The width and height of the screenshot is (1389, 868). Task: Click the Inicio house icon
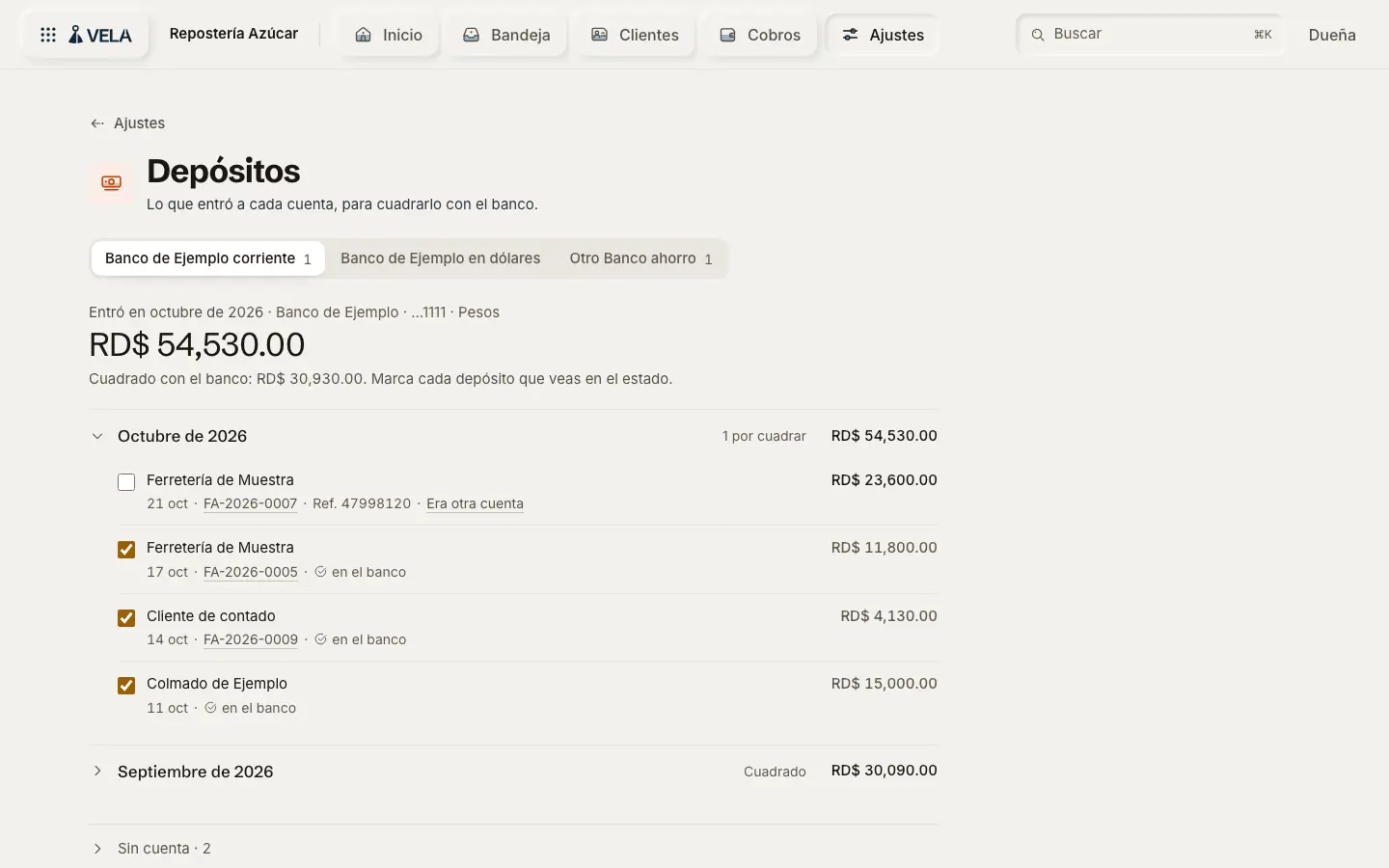pyautogui.click(x=363, y=35)
